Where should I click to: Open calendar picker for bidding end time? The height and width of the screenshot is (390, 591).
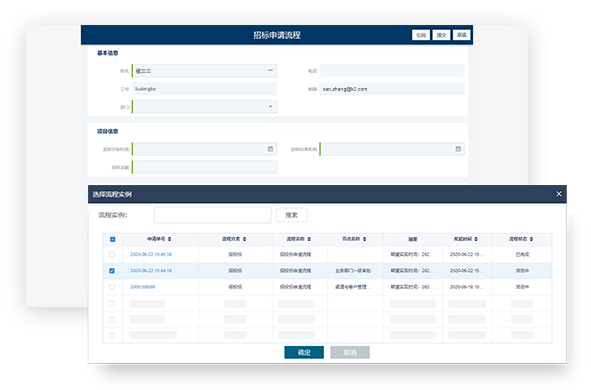[458, 149]
